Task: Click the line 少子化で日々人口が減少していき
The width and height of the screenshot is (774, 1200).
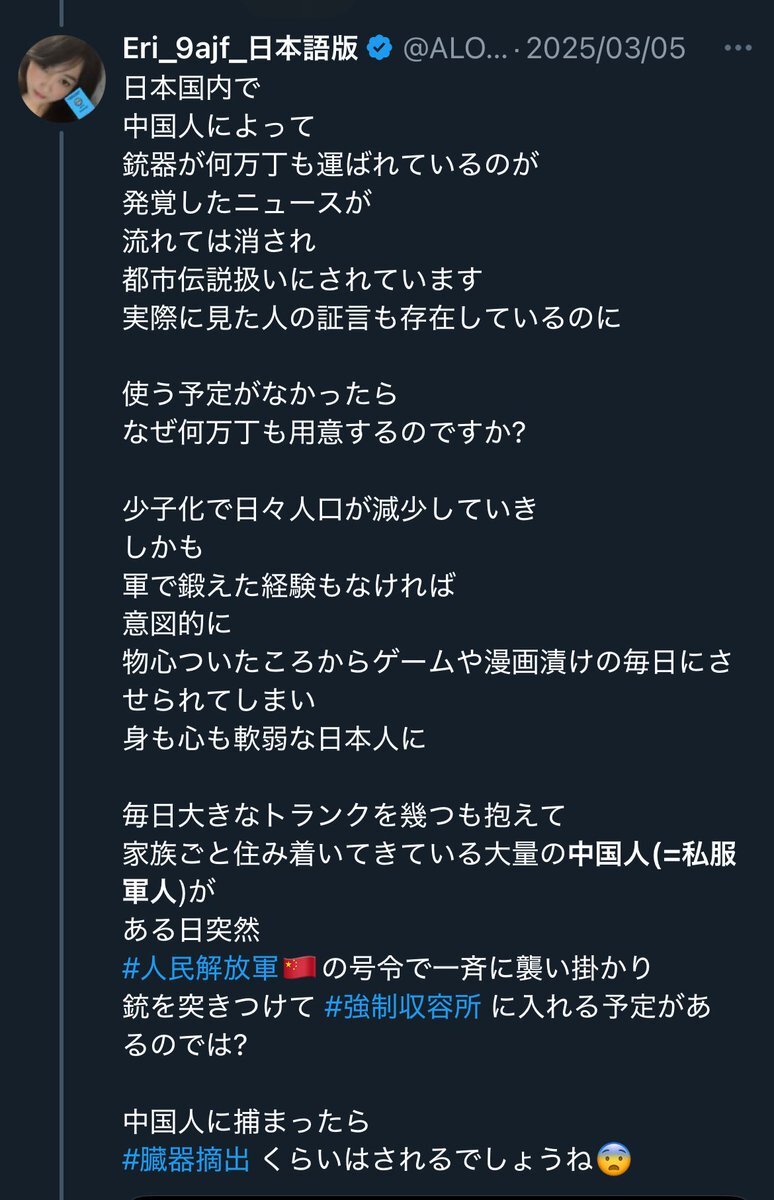Action: [330, 509]
